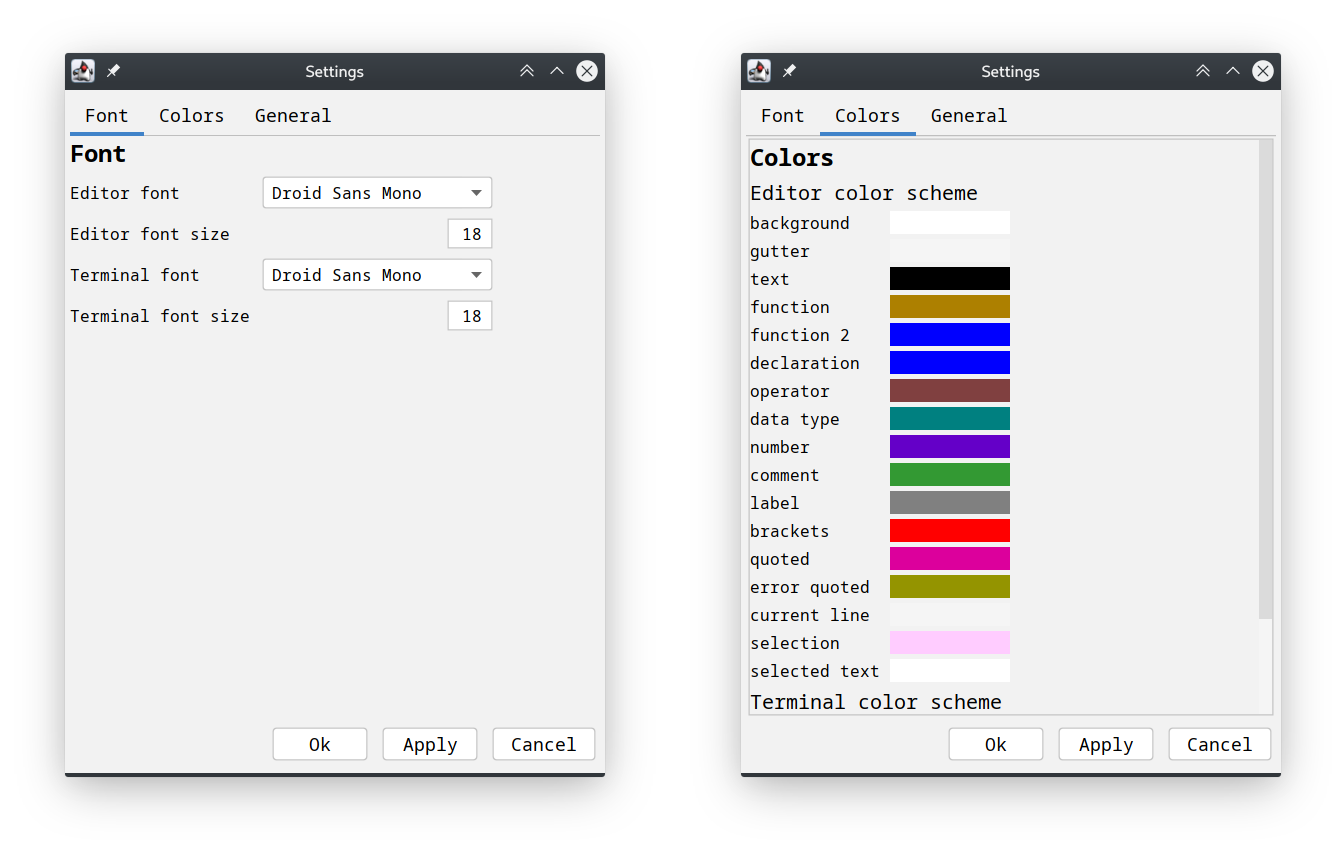Click the 'current line' label
The image size is (1343, 856).
pyautogui.click(x=810, y=615)
